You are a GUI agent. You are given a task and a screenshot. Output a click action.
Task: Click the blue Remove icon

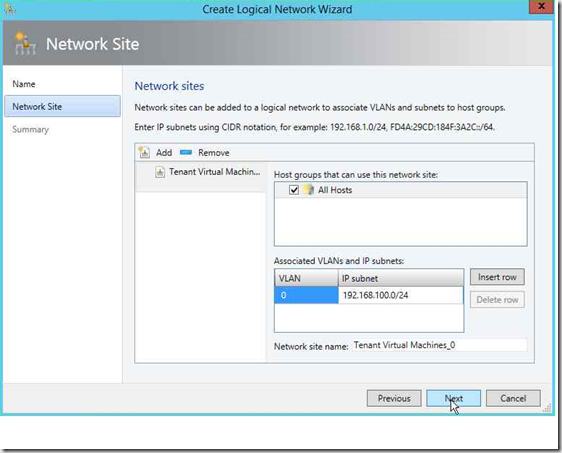coord(186,152)
